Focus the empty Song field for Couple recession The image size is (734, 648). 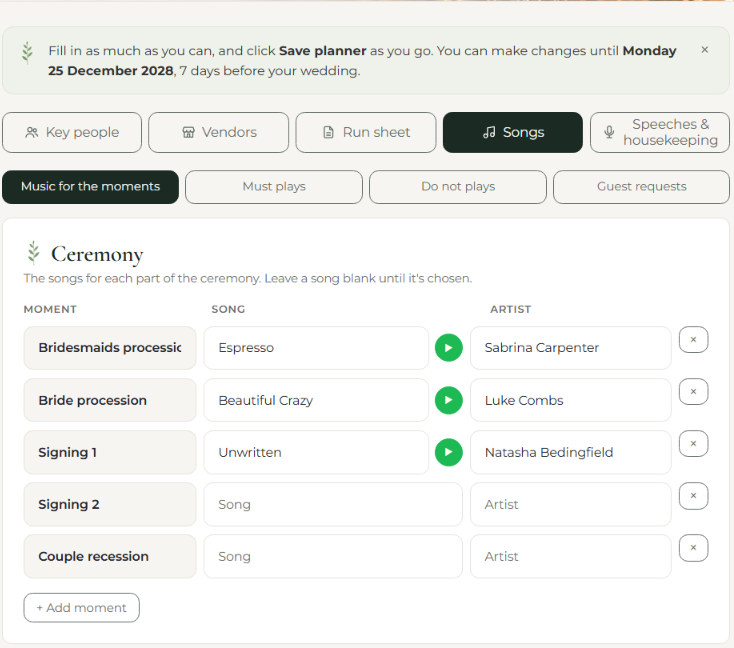333,556
